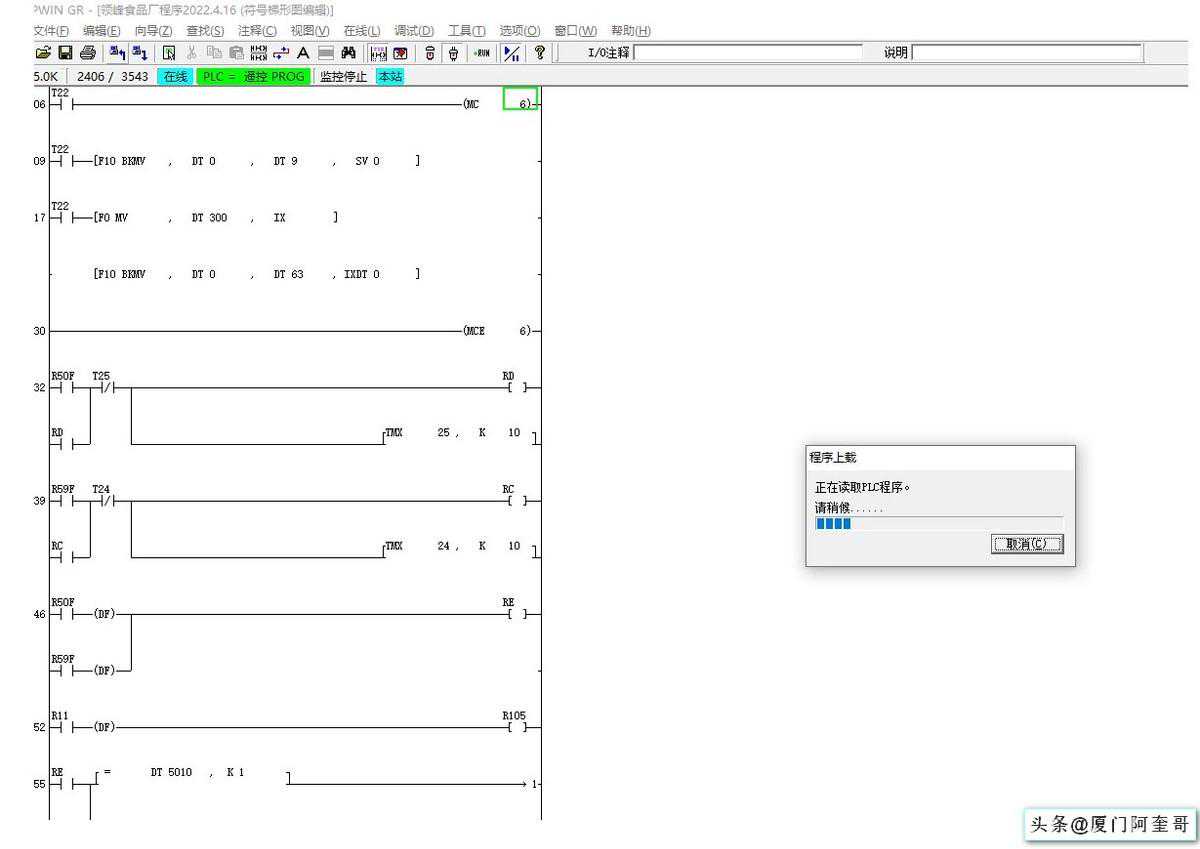Image resolution: width=1200 pixels, height=849 pixels.
Task: Click the Save floppy disk icon
Action: pyautogui.click(x=65, y=53)
